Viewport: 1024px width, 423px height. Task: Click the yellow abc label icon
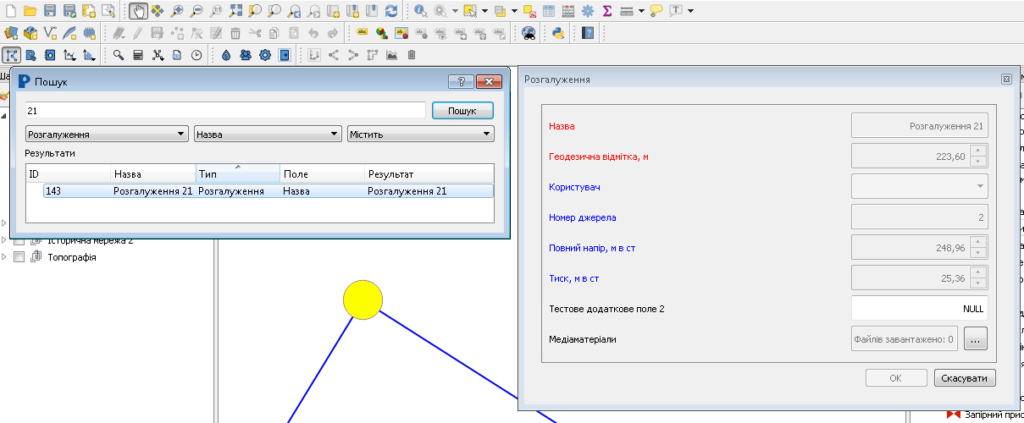pos(362,33)
